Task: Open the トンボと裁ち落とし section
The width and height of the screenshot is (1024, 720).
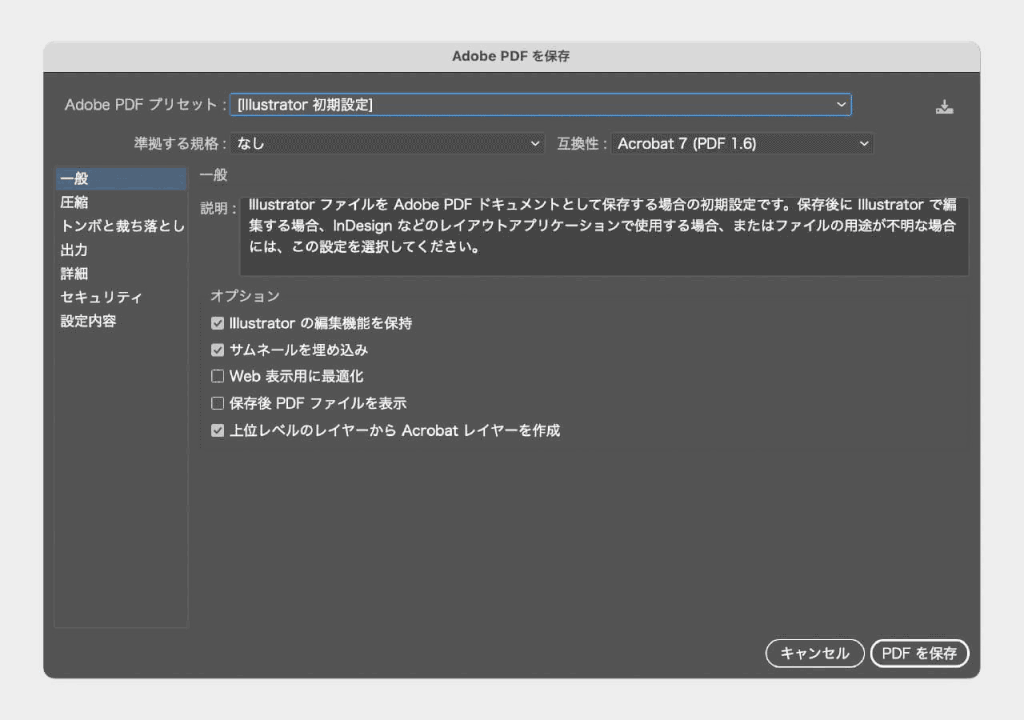Action: click(121, 226)
